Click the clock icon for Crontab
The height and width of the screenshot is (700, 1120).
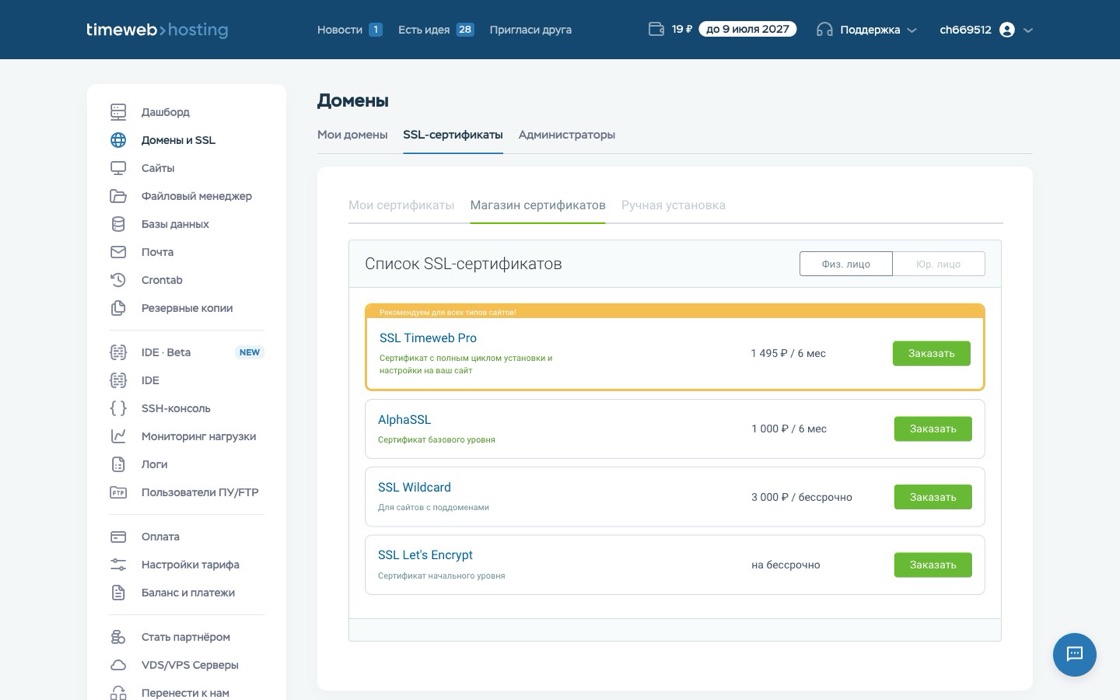(118, 280)
